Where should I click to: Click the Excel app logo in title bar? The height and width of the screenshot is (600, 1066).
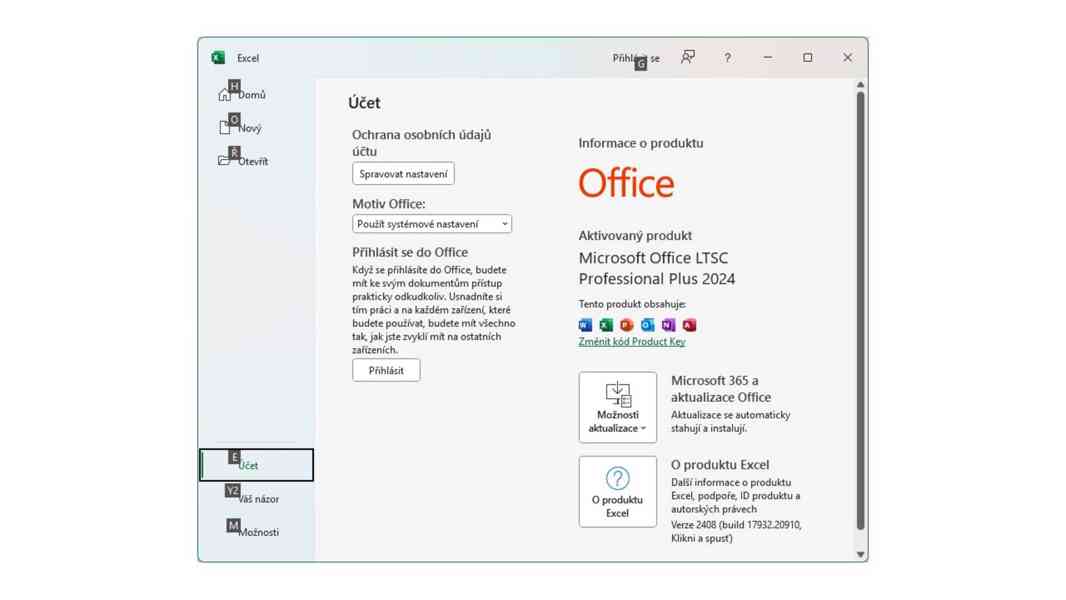point(218,58)
